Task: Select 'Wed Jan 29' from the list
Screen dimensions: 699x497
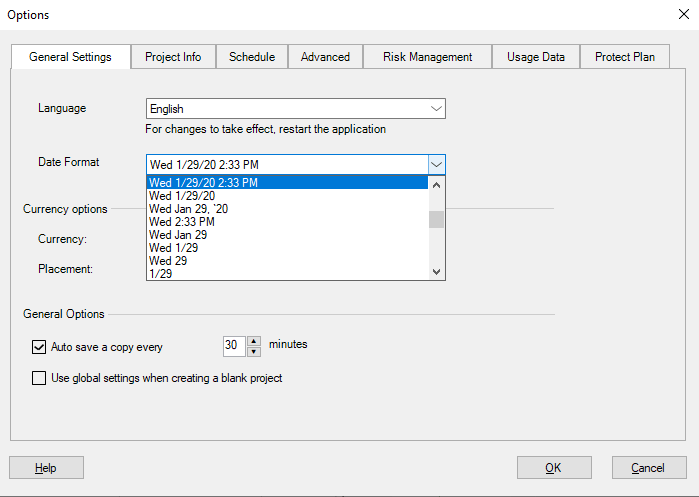Action: tap(178, 235)
